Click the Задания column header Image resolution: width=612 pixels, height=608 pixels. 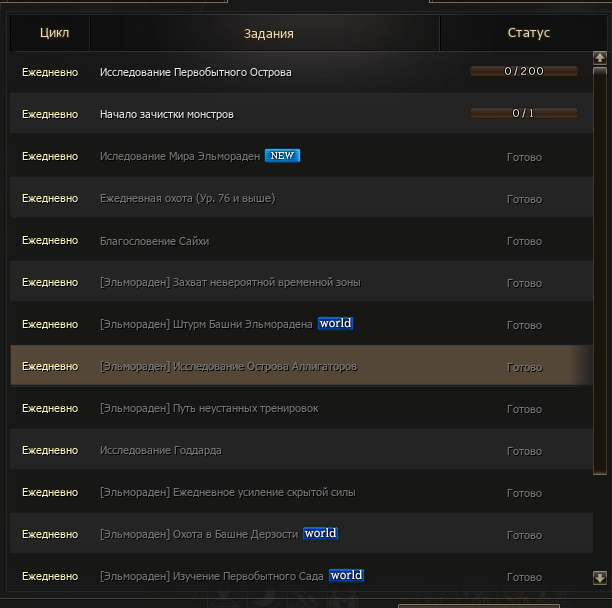pyautogui.click(x=268, y=33)
